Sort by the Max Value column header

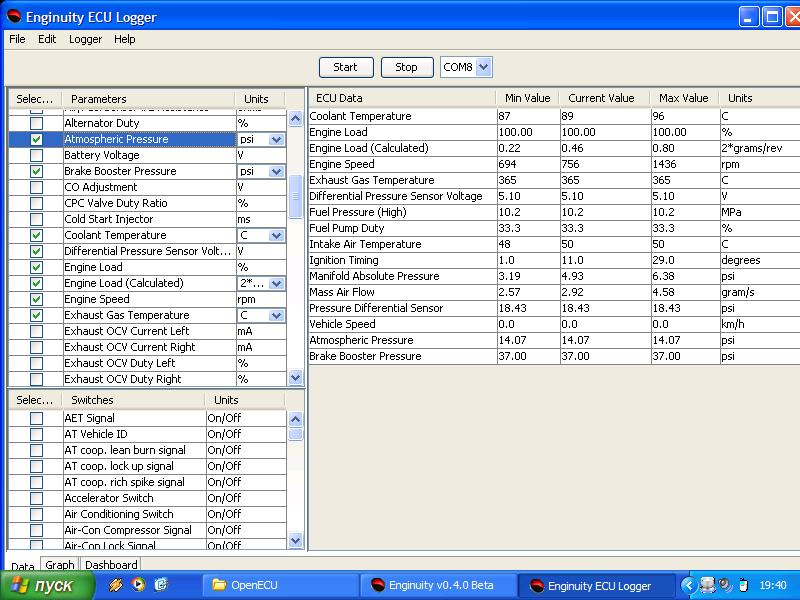tap(684, 98)
